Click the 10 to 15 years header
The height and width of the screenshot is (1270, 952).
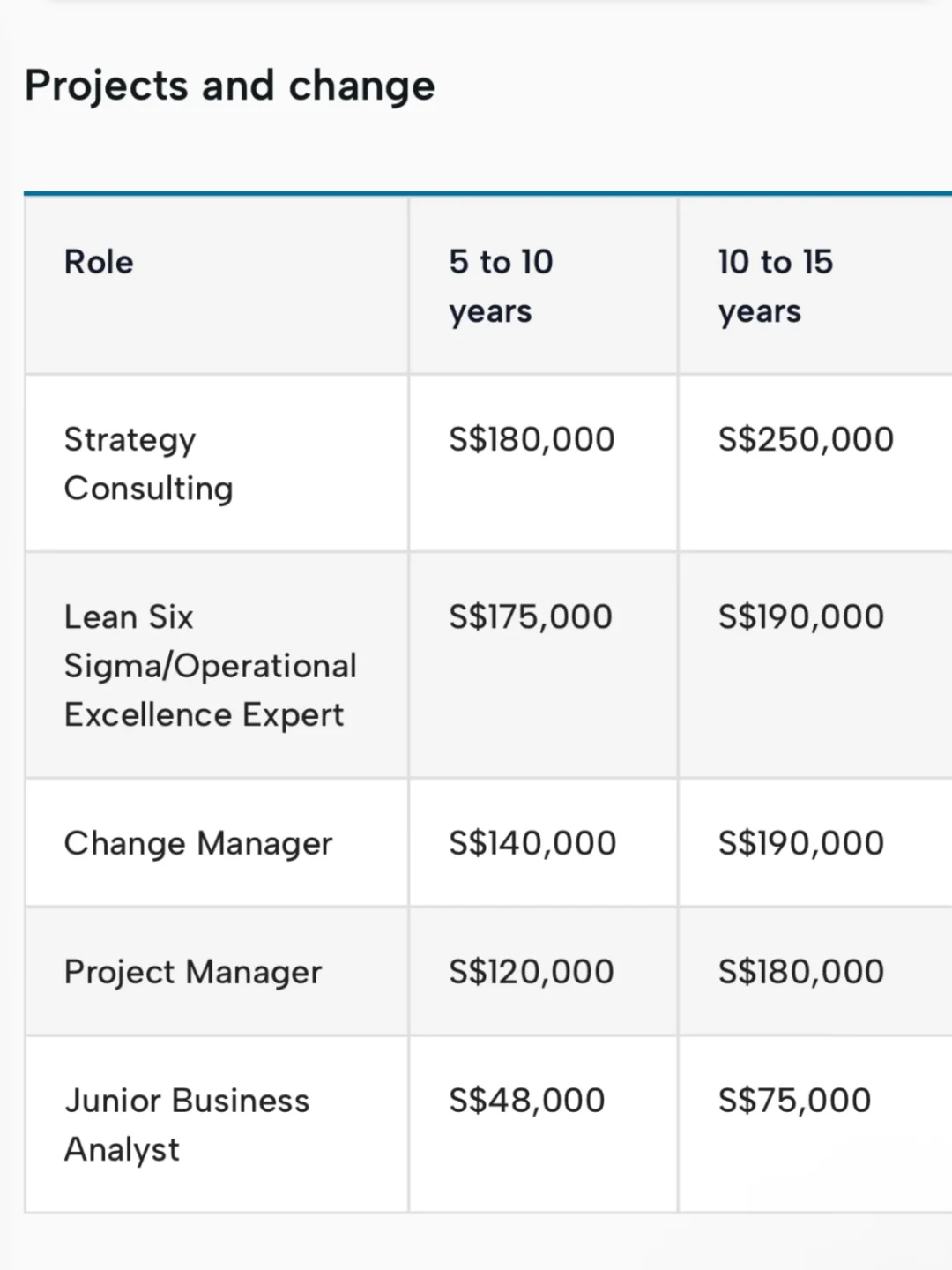[775, 286]
